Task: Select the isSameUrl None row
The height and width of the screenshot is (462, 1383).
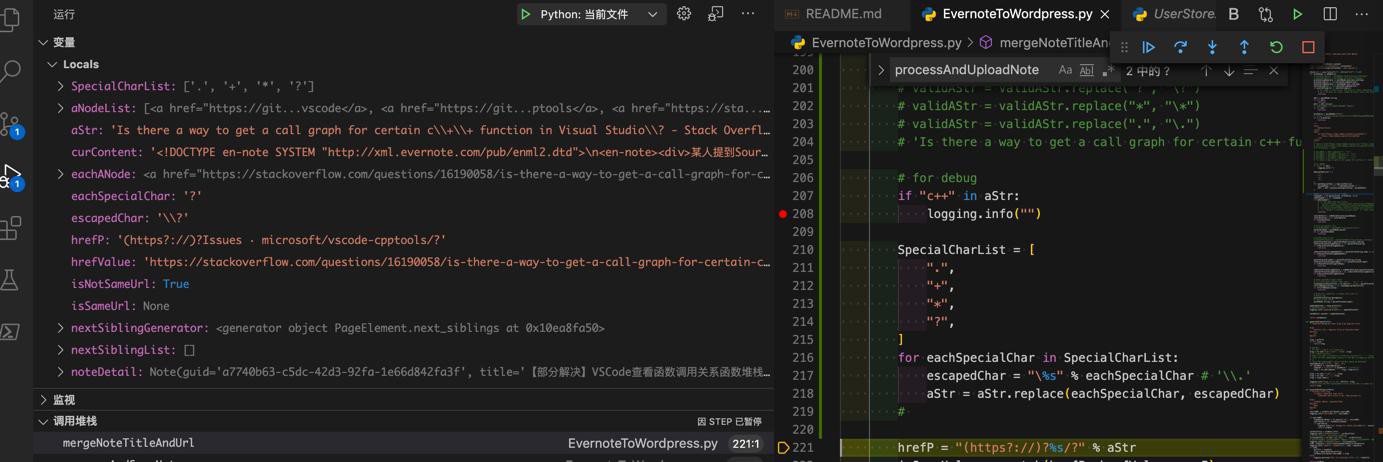Action: pyautogui.click(x=404, y=306)
